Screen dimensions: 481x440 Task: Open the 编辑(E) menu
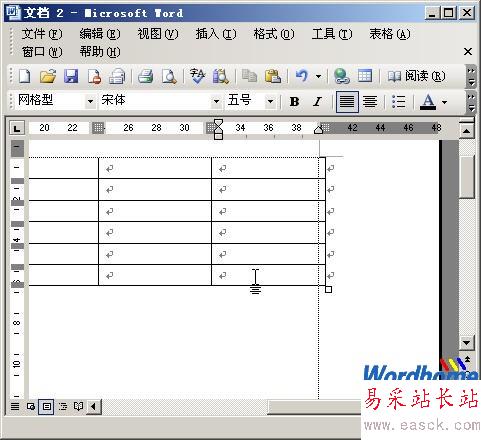point(100,34)
